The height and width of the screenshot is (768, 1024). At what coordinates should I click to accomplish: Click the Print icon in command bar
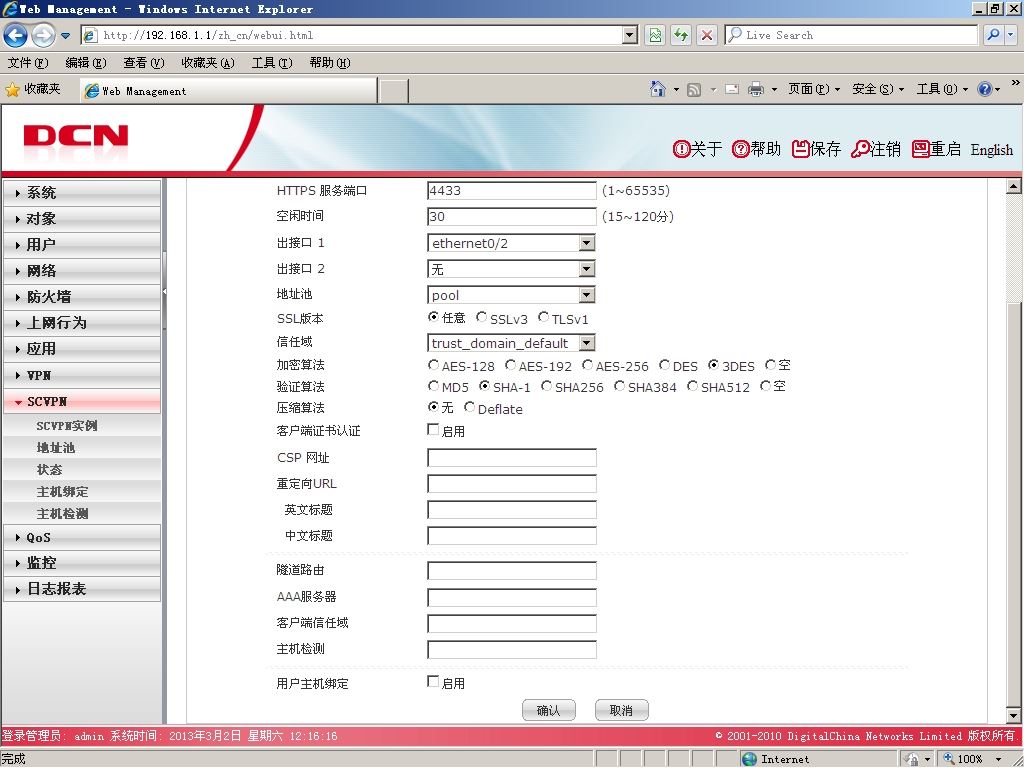(x=756, y=89)
